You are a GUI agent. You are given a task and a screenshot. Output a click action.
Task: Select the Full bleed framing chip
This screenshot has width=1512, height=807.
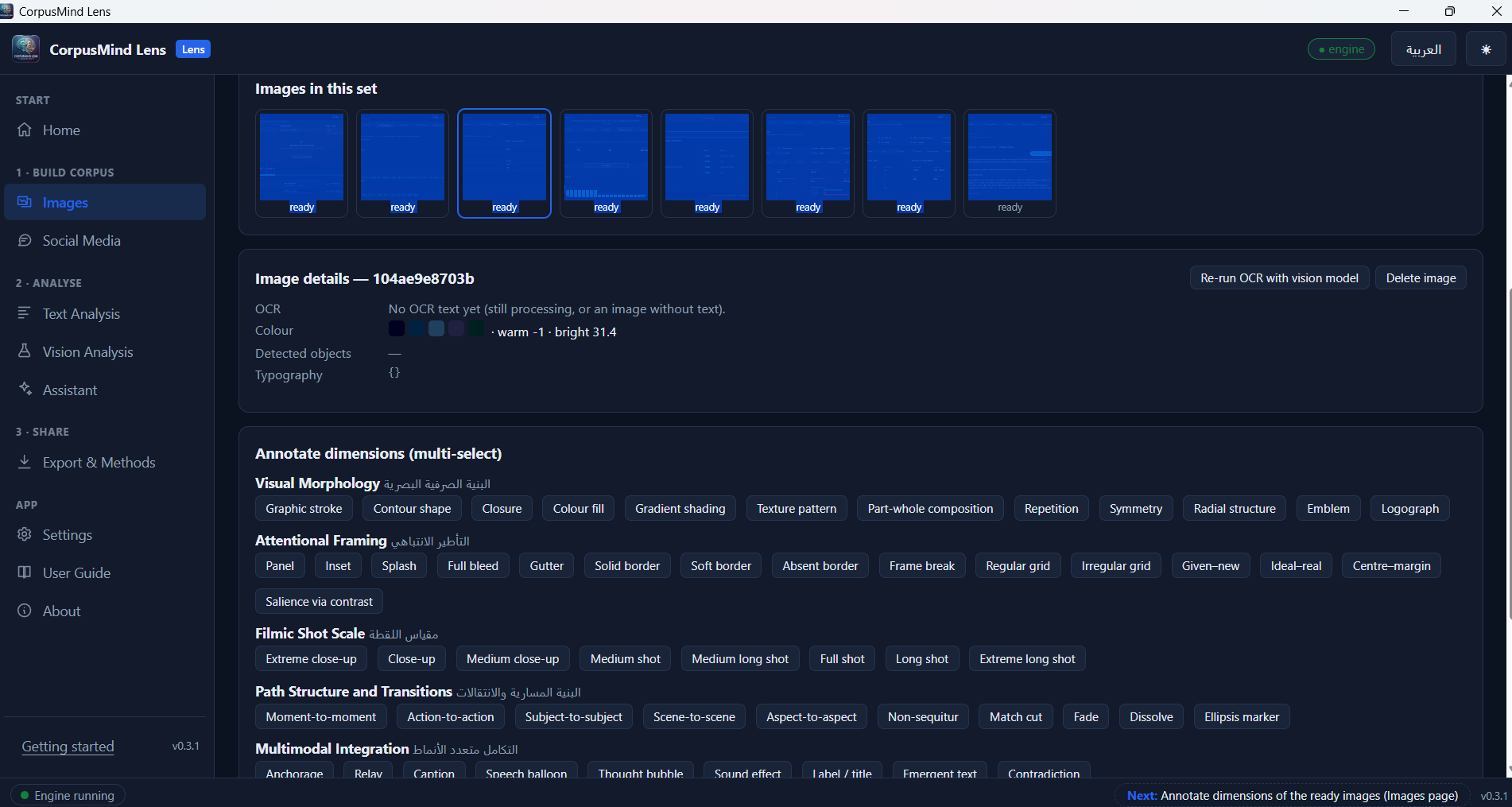pyautogui.click(x=473, y=566)
